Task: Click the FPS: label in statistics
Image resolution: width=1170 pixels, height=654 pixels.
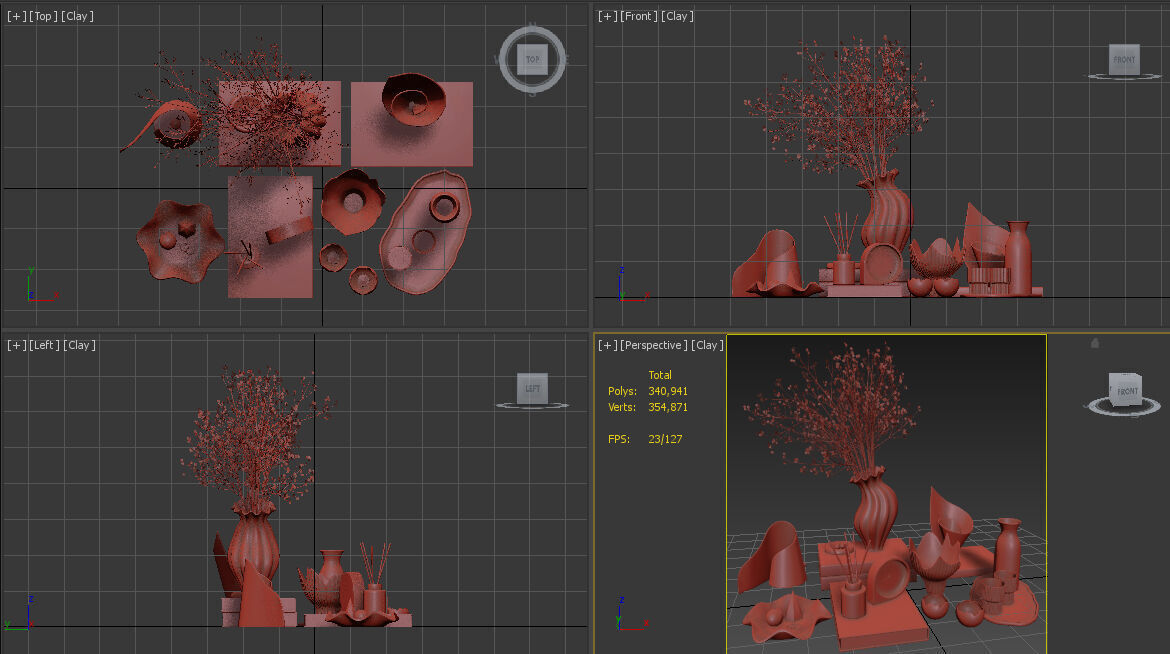Action: (619, 439)
